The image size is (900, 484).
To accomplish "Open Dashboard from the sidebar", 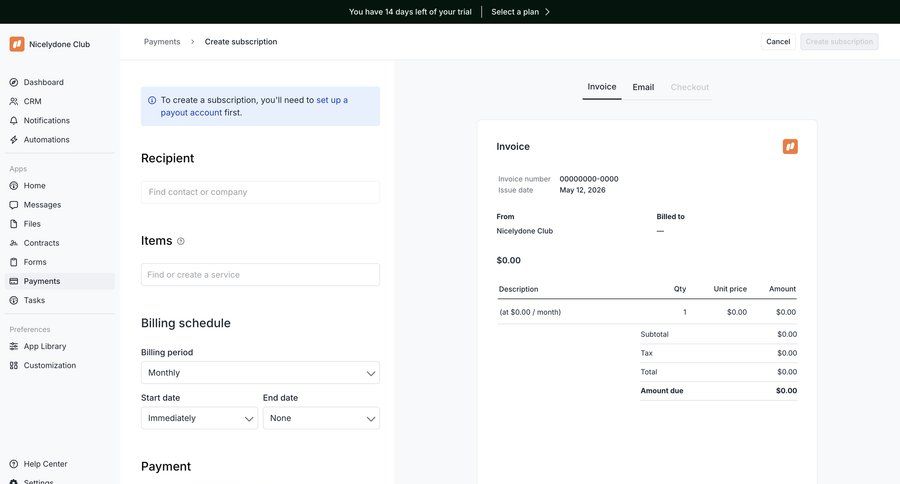I will click(x=60, y=82).
